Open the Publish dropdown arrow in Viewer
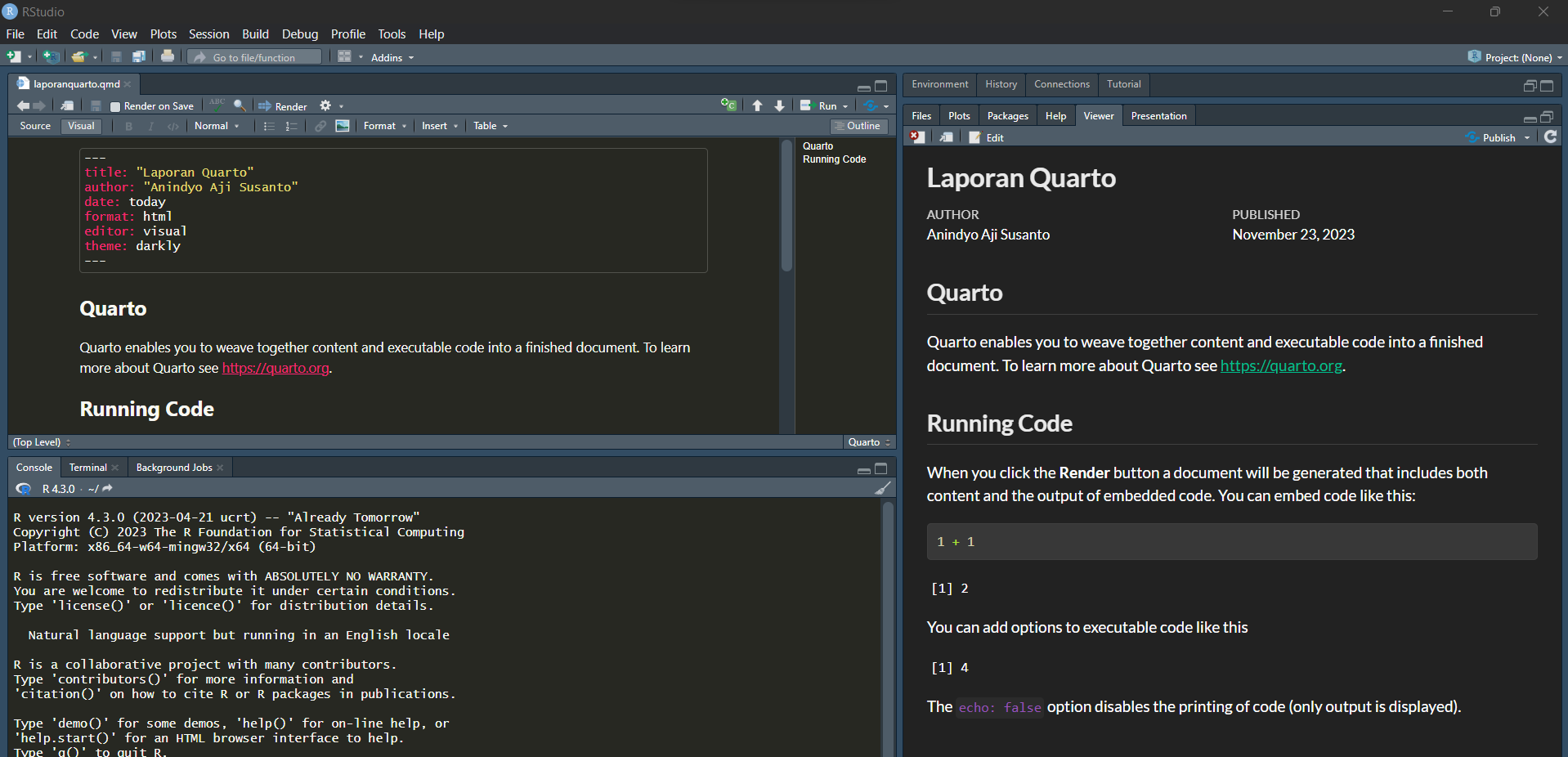 point(1527,138)
